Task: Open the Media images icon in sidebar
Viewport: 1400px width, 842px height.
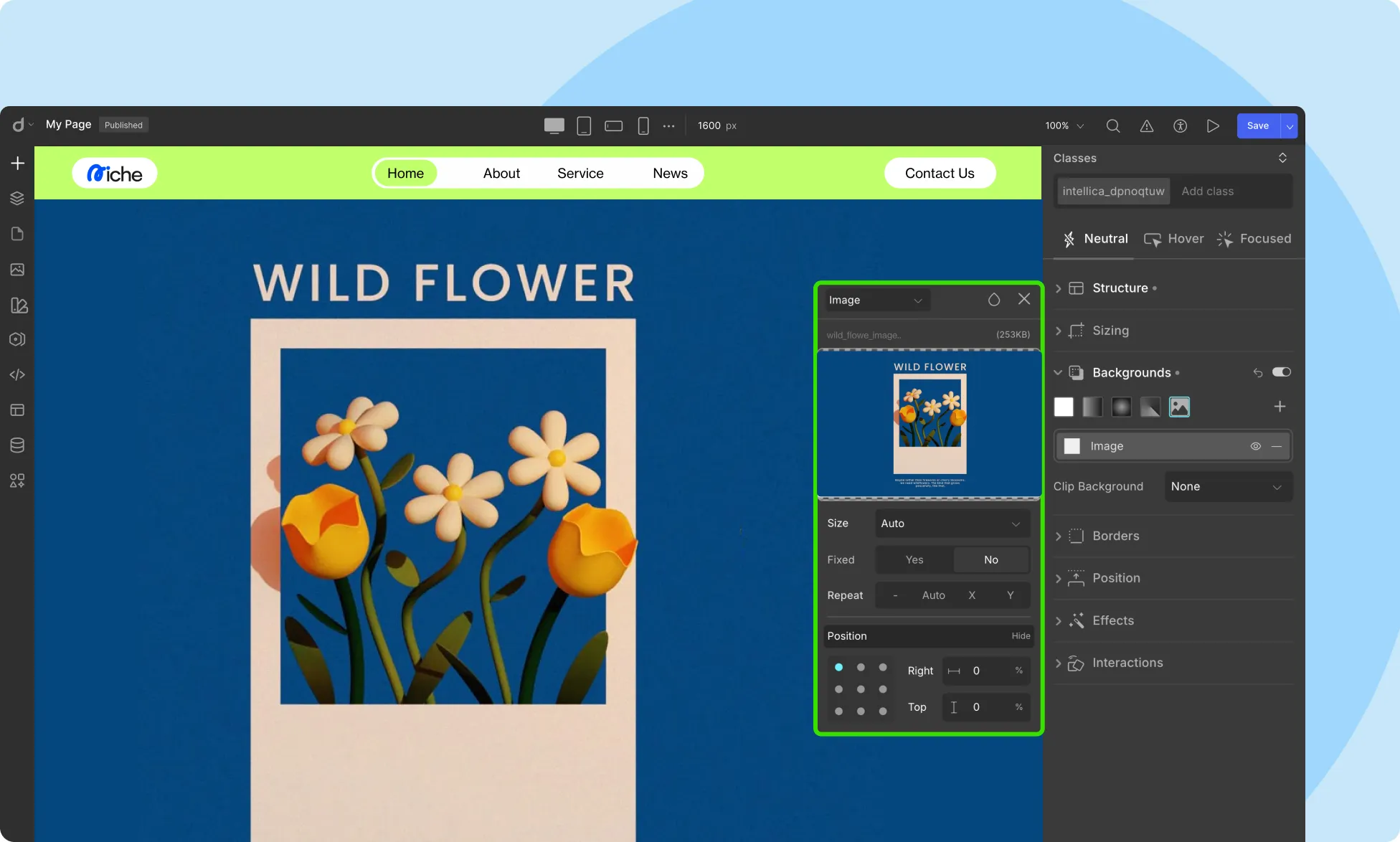Action: pos(18,270)
